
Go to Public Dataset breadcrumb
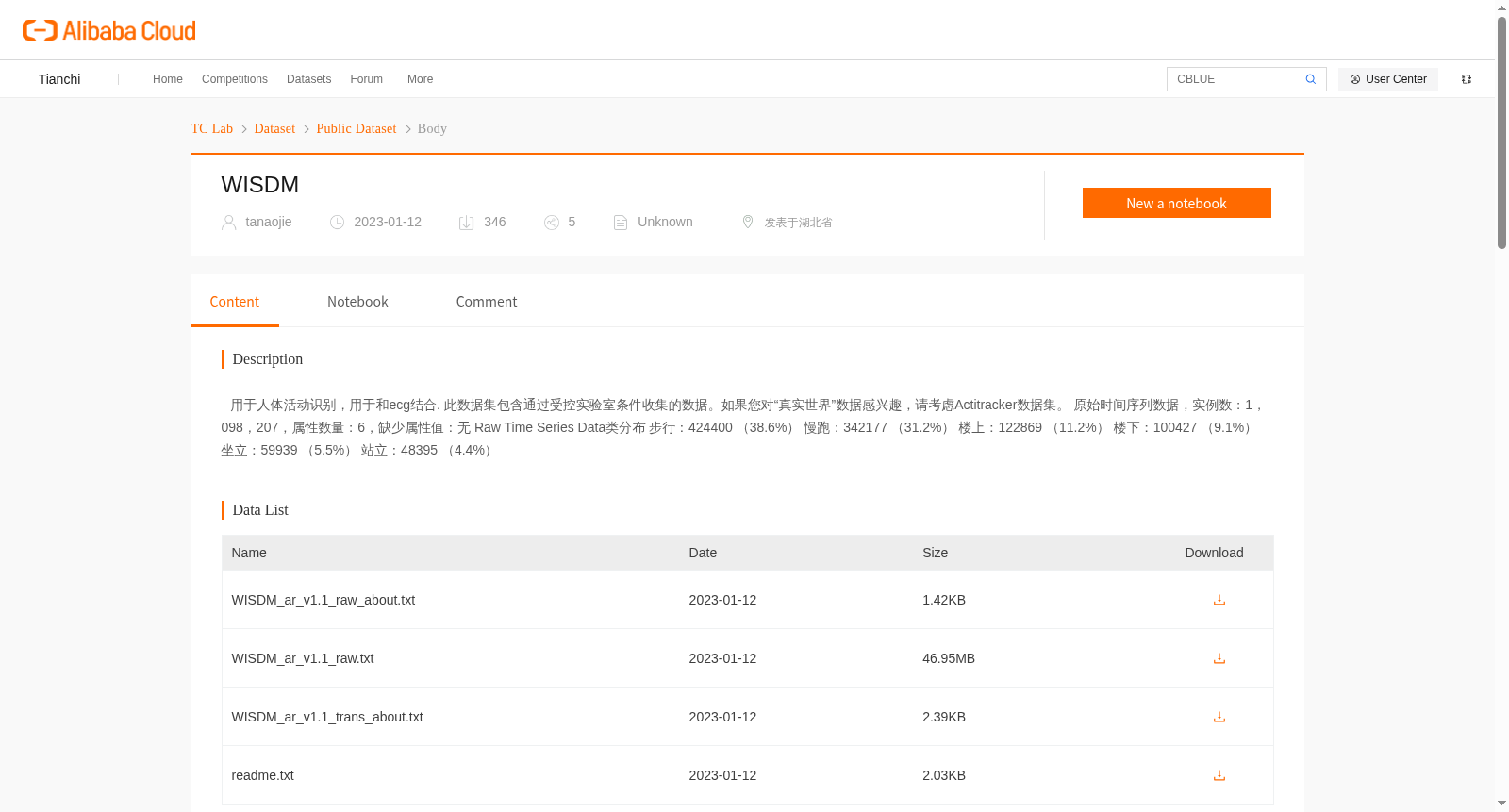pyautogui.click(x=357, y=128)
